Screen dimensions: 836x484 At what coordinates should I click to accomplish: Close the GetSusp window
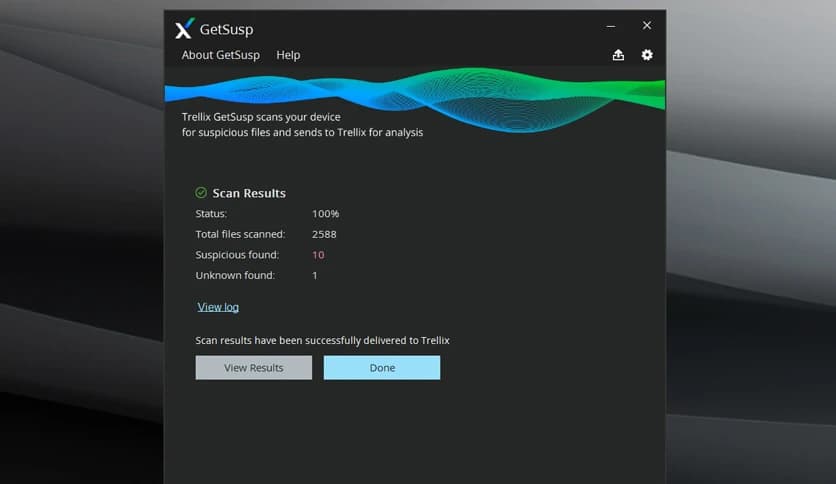click(647, 25)
